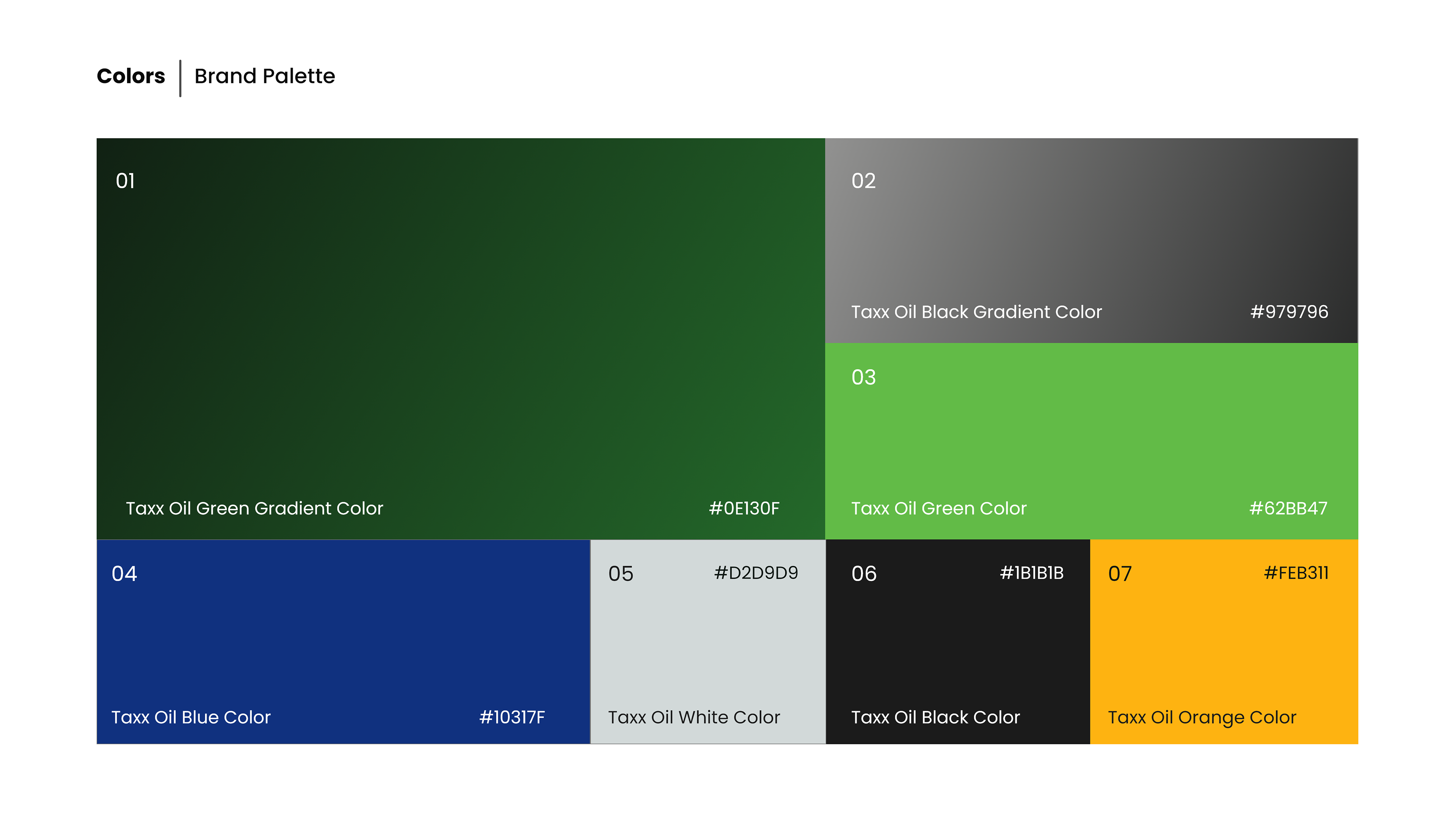Click the Taxx Oil Green Color swatch
The image size is (1456, 819).
(1091, 441)
